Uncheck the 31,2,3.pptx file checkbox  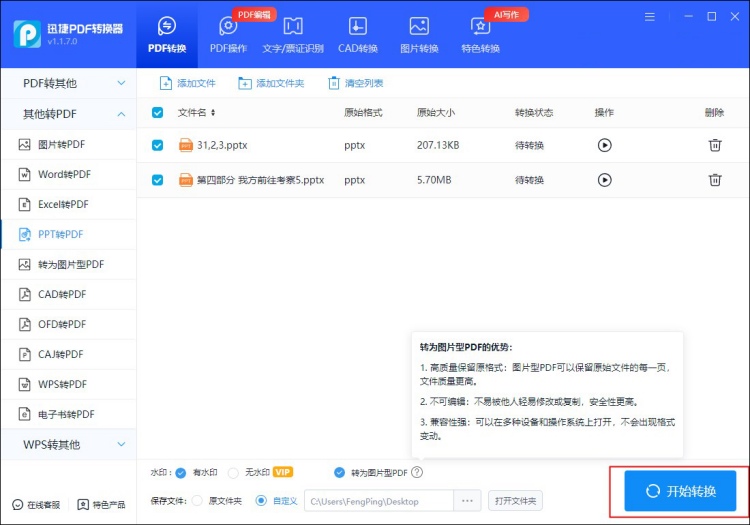157,145
